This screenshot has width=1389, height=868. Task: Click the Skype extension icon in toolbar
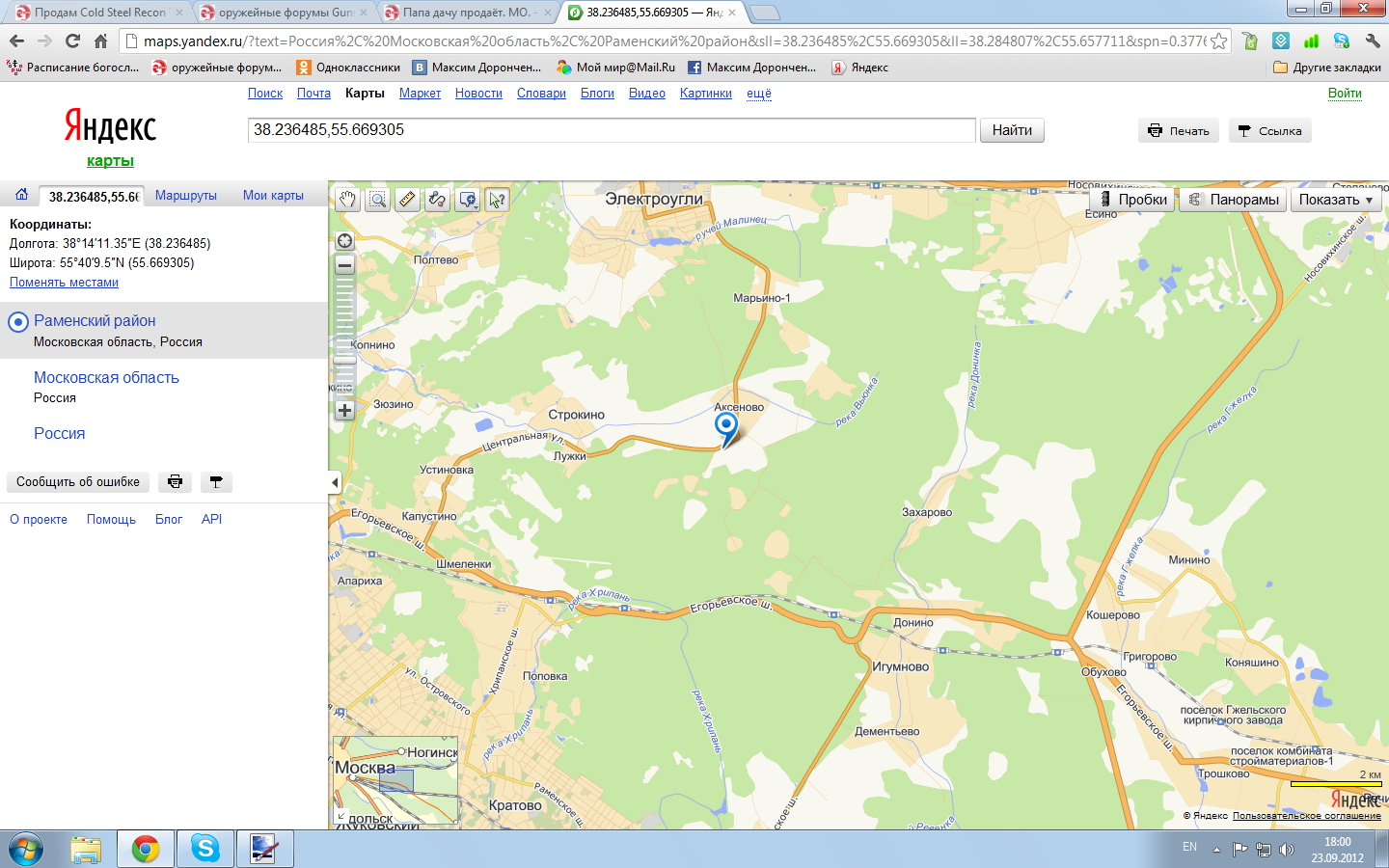[x=1341, y=41]
